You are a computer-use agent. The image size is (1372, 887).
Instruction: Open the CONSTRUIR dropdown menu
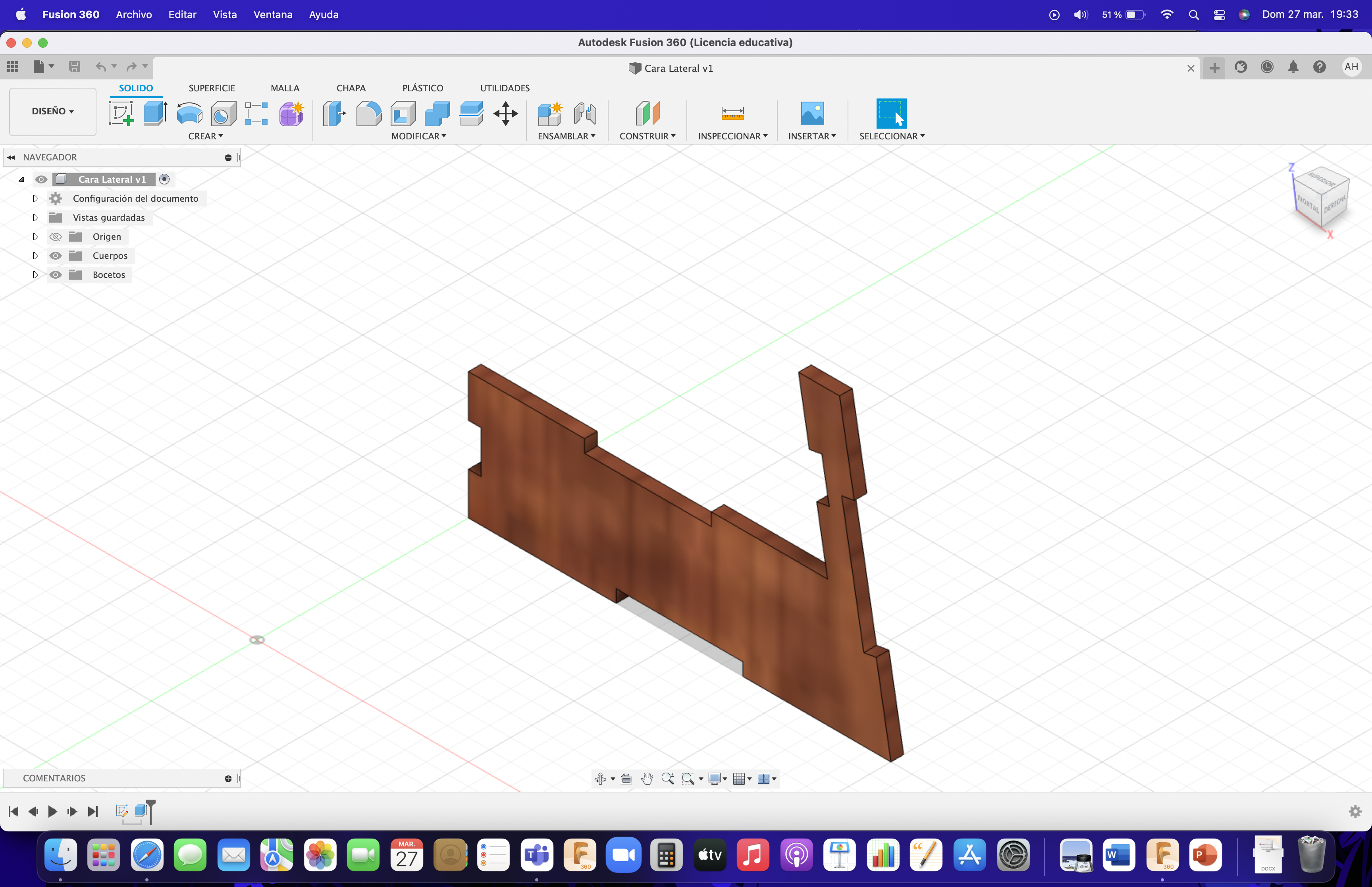[x=648, y=136]
